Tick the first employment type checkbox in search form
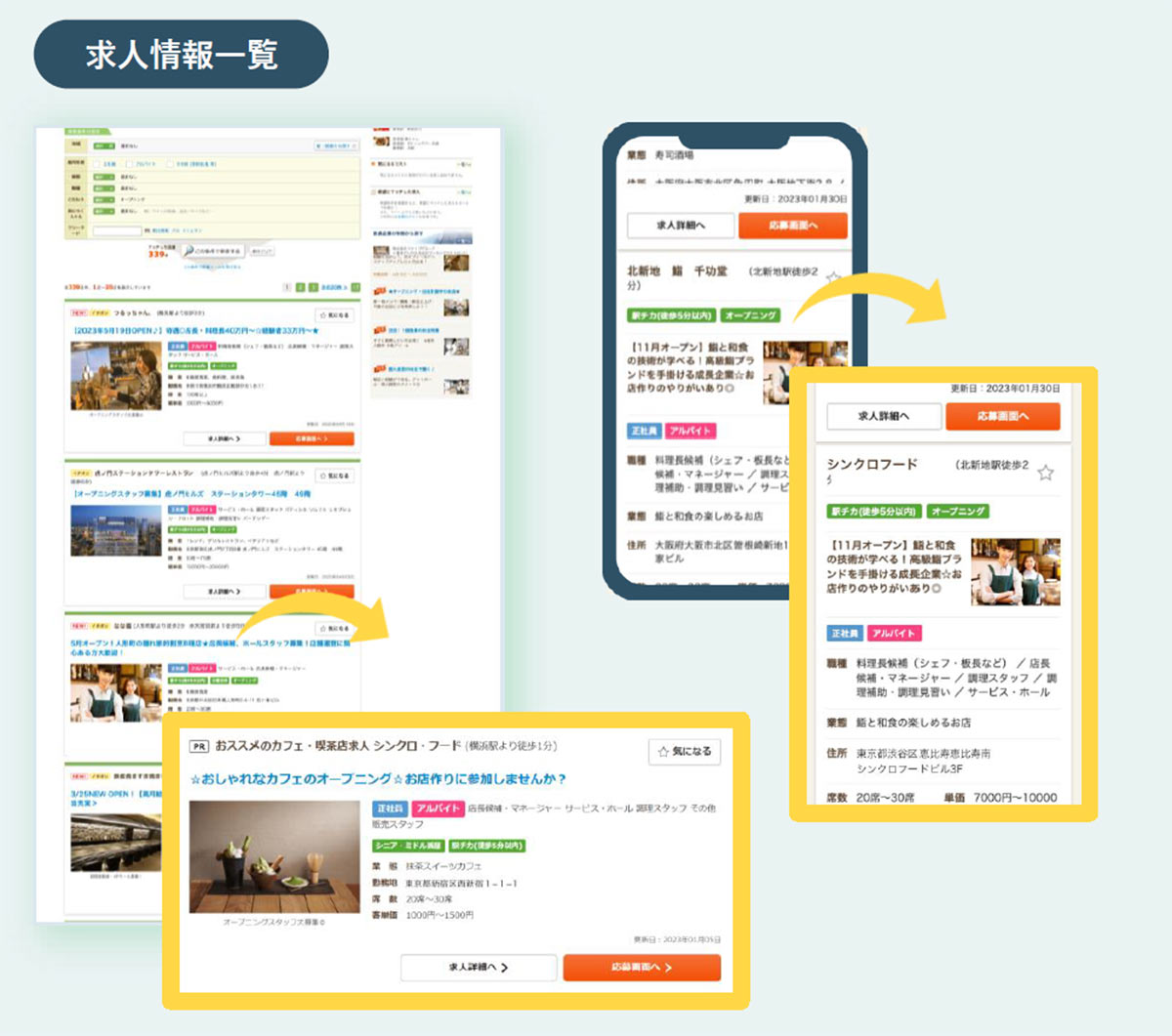The height and width of the screenshot is (1036, 1172). (x=98, y=164)
